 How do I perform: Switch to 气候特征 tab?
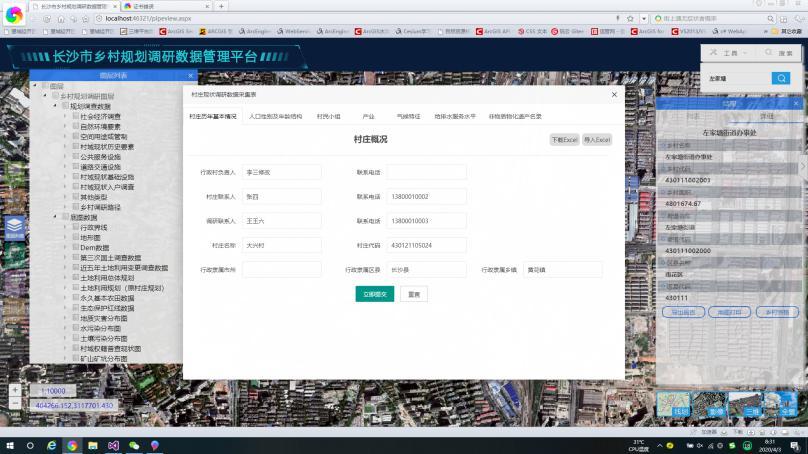[x=408, y=116]
